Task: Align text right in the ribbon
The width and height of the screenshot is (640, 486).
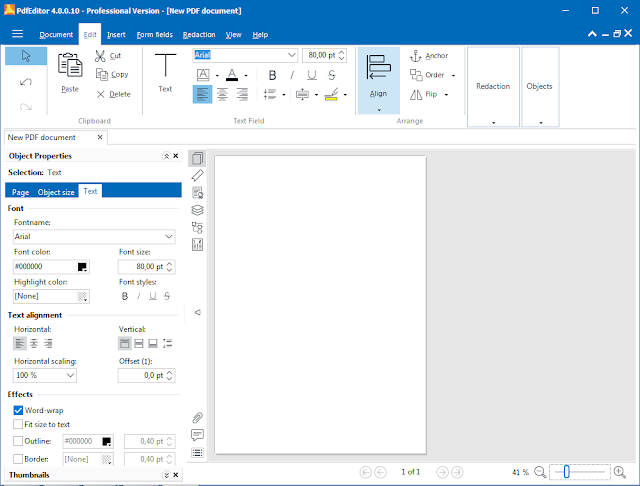Action: 242,95
